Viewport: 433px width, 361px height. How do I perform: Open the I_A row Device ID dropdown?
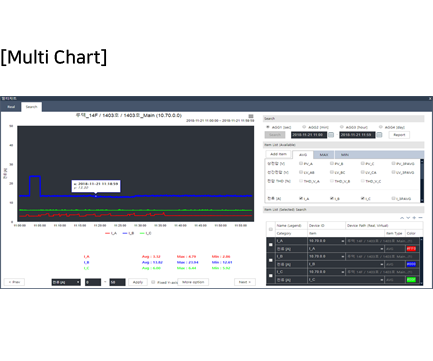click(326, 241)
